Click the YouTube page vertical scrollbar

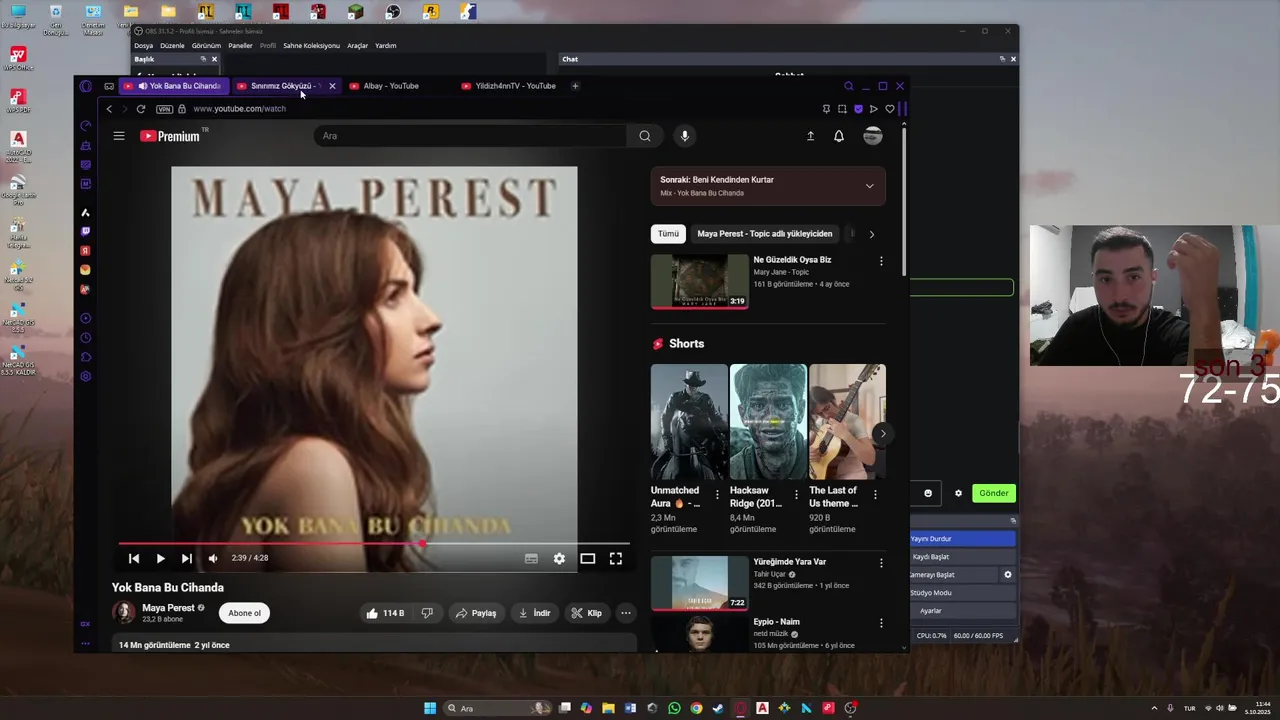[904, 200]
